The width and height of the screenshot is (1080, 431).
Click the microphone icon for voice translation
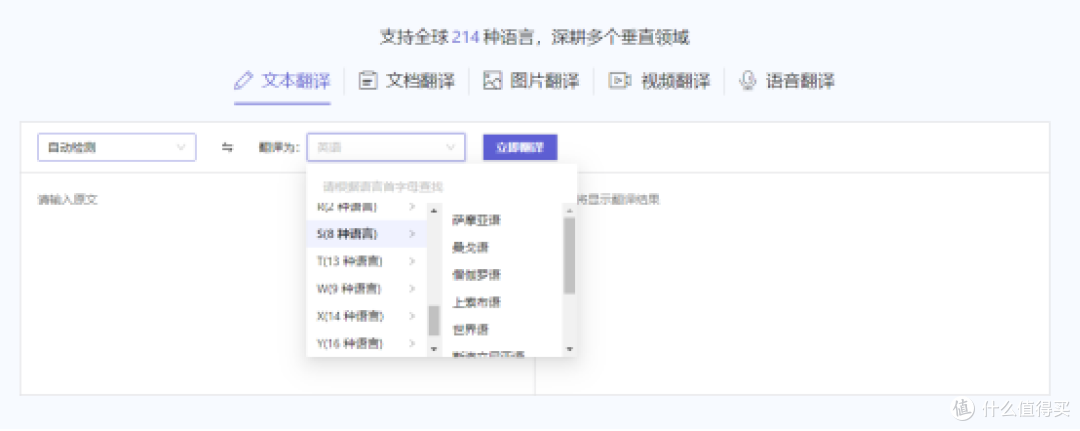747,81
